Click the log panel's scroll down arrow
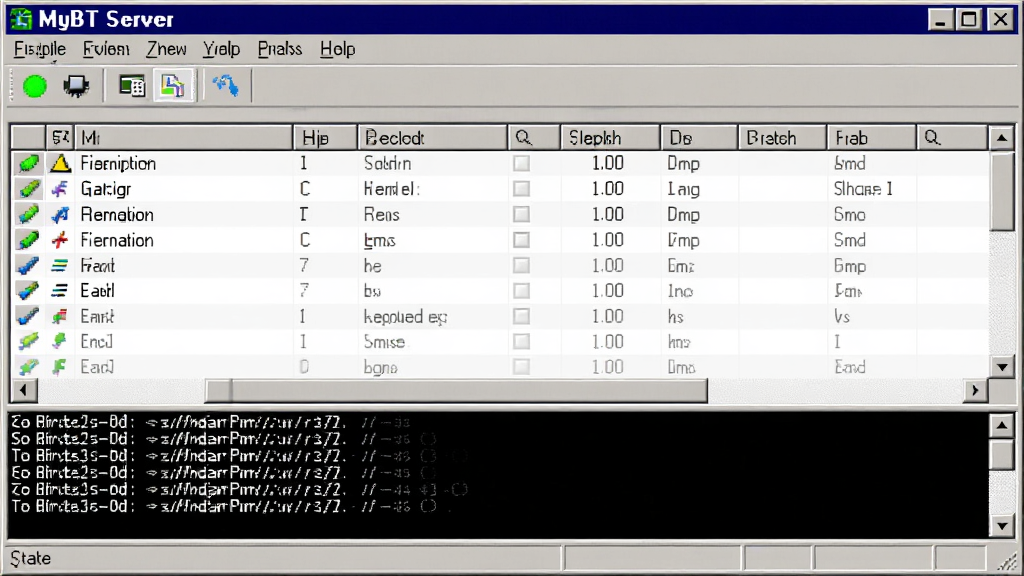1024x576 pixels. point(1002,525)
